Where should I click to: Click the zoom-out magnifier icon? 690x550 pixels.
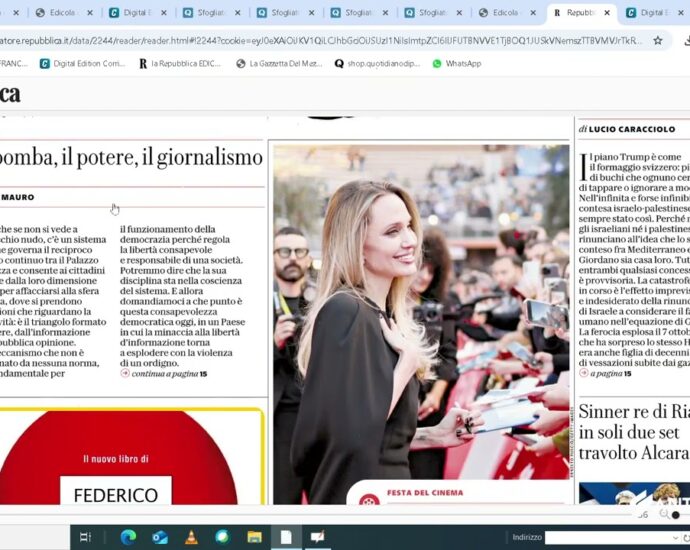pyautogui.click(x=665, y=514)
